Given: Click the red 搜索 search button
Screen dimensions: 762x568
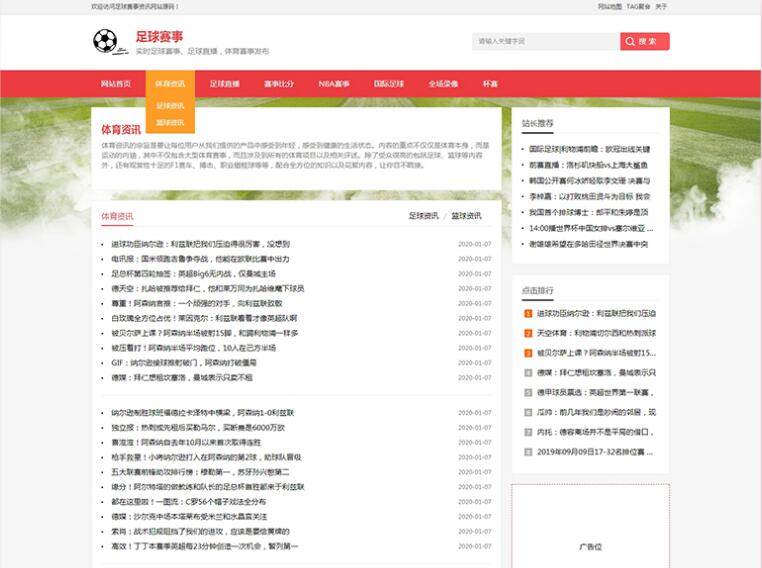Looking at the screenshot, I should click(644, 41).
